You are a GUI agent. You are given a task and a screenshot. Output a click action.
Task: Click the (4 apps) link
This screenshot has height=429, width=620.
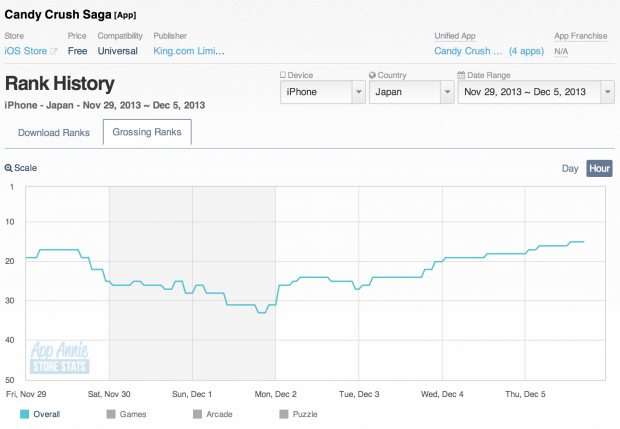click(x=526, y=51)
